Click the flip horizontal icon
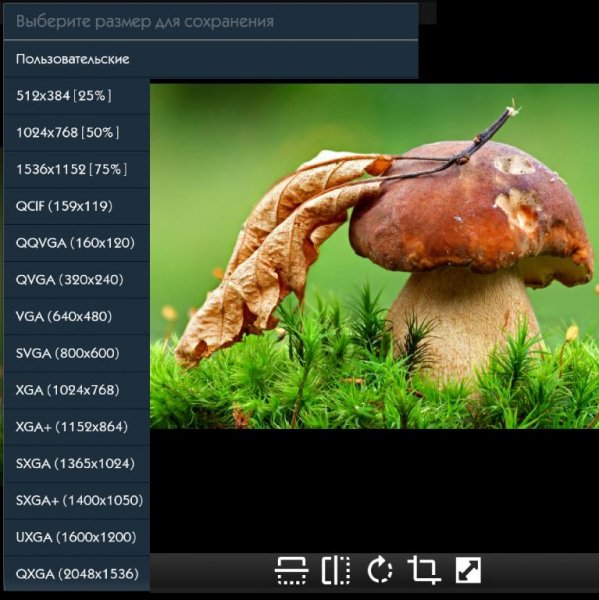The width and height of the screenshot is (599, 600). (336, 571)
